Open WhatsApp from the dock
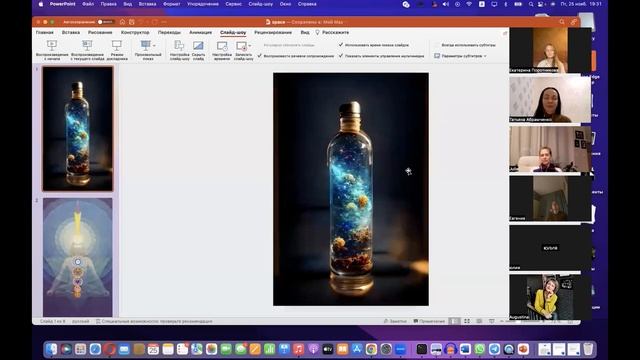640x360 pixels. (480, 349)
